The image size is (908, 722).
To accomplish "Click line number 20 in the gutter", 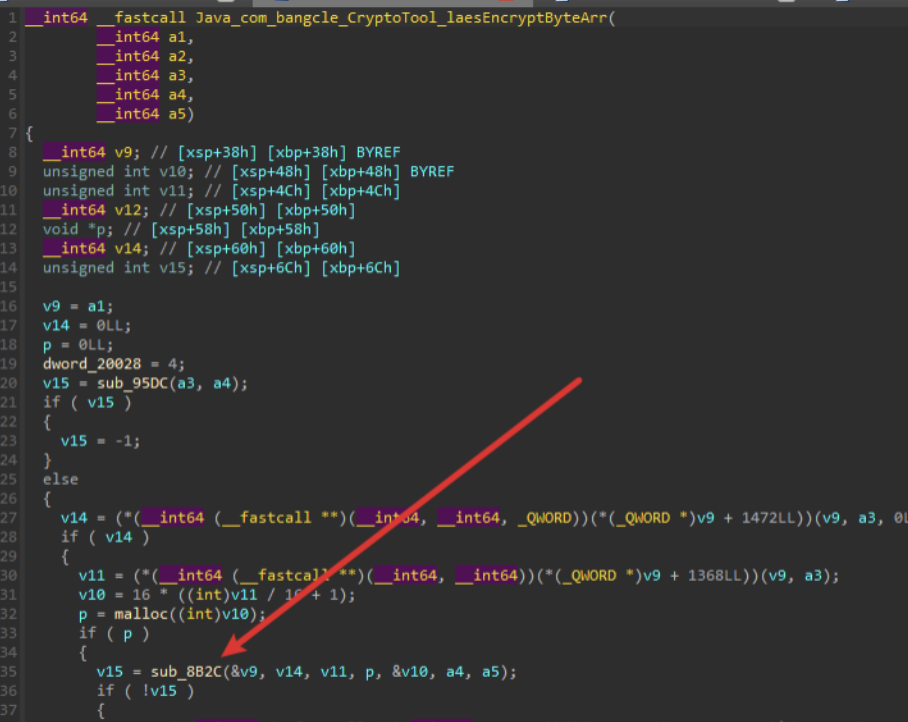I will (x=8, y=383).
